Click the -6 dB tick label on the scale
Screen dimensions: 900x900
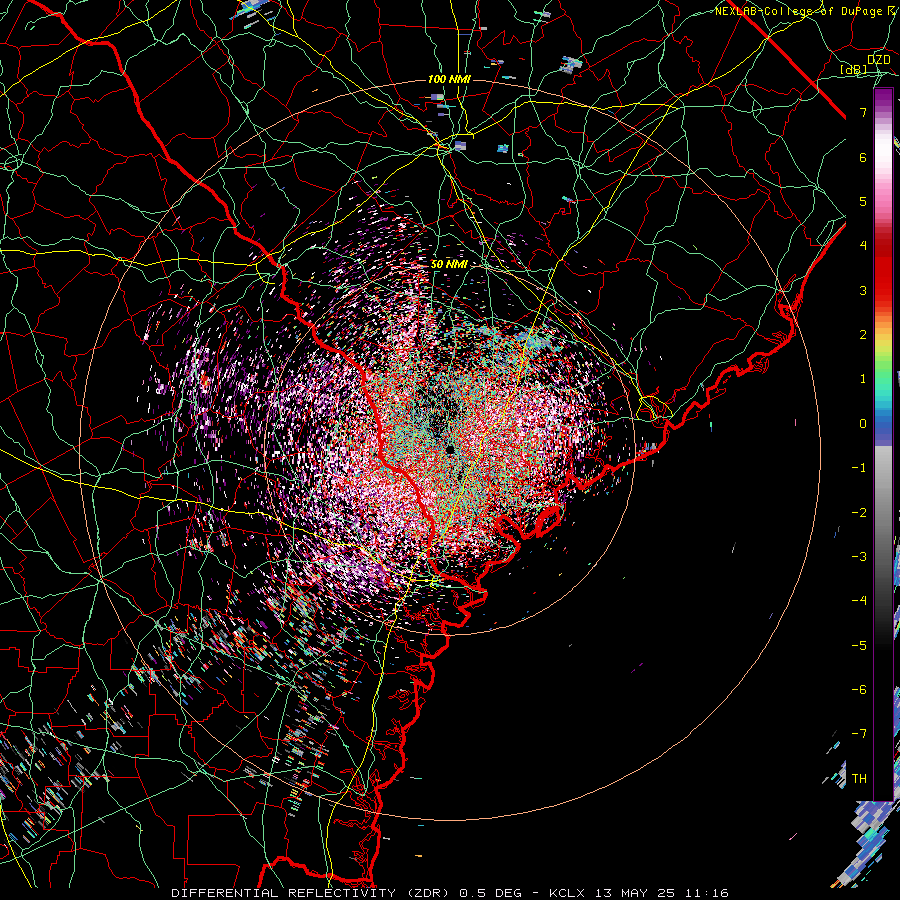pyautogui.click(x=859, y=690)
